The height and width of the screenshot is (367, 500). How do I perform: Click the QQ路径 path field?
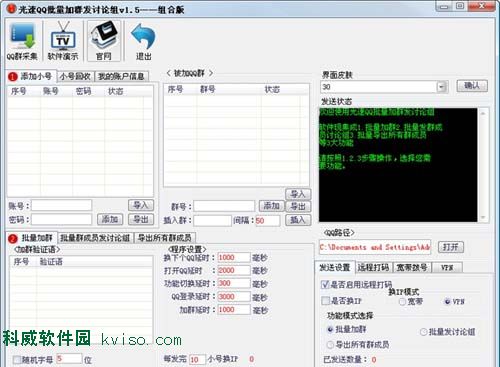point(375,247)
